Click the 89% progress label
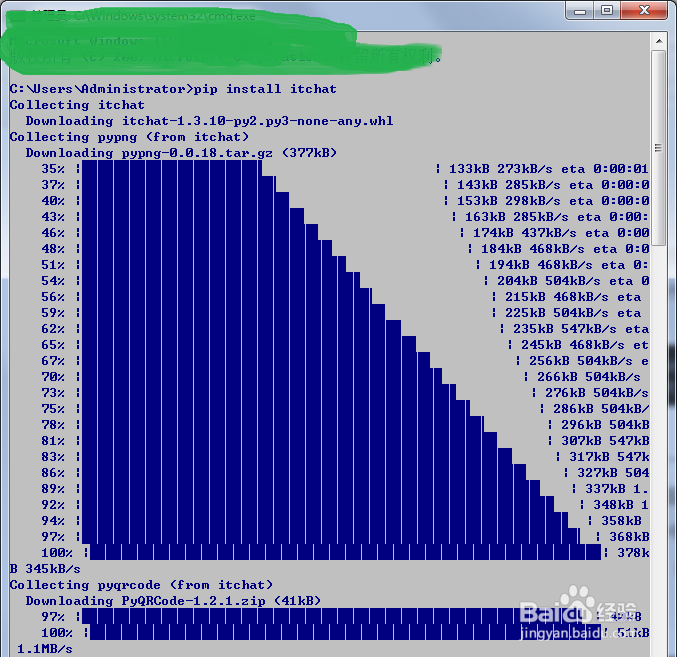This screenshot has width=677, height=657. click(x=53, y=489)
